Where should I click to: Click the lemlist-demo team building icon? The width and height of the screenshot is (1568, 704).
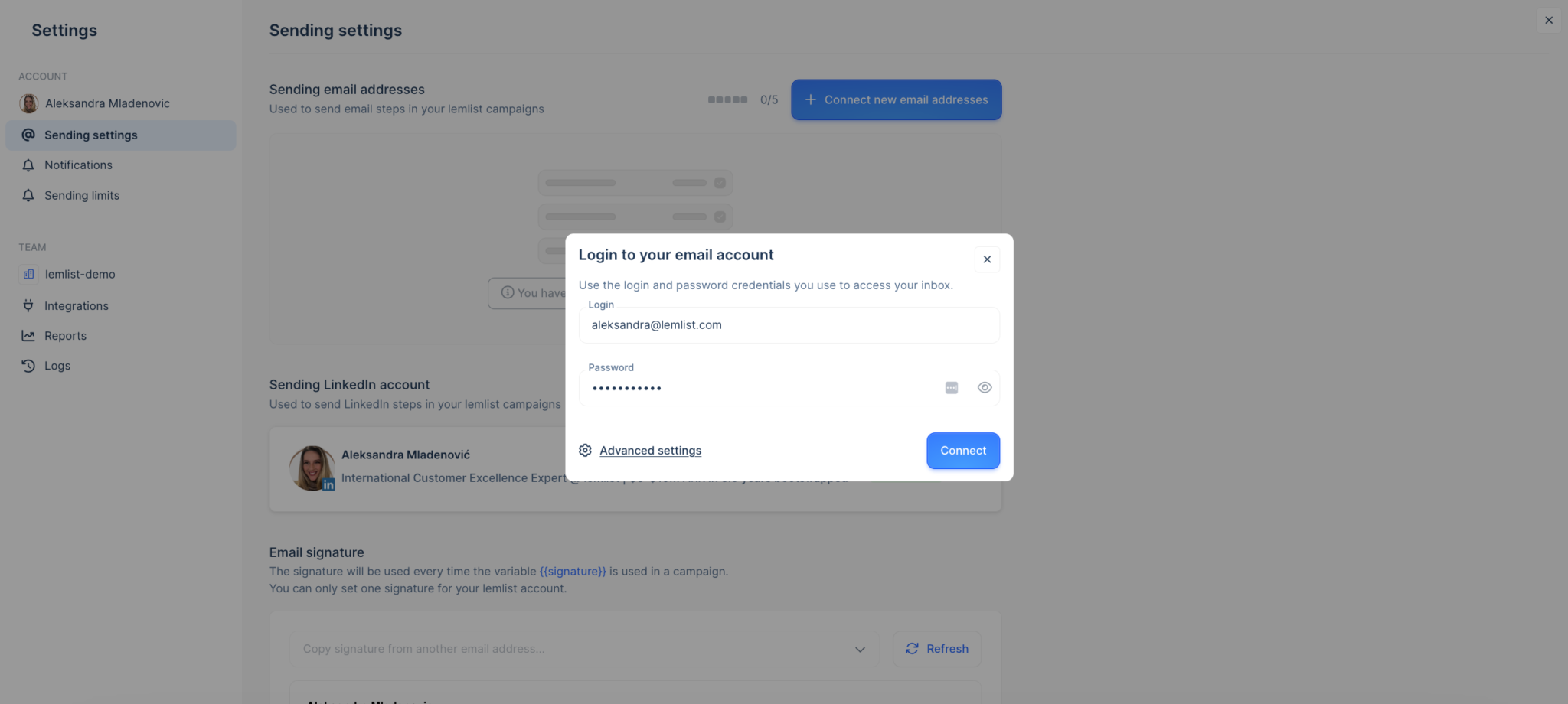(x=28, y=273)
